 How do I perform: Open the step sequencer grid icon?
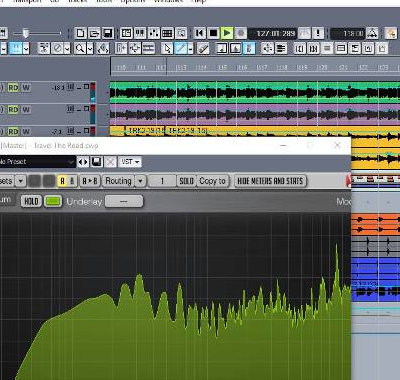coord(167,33)
